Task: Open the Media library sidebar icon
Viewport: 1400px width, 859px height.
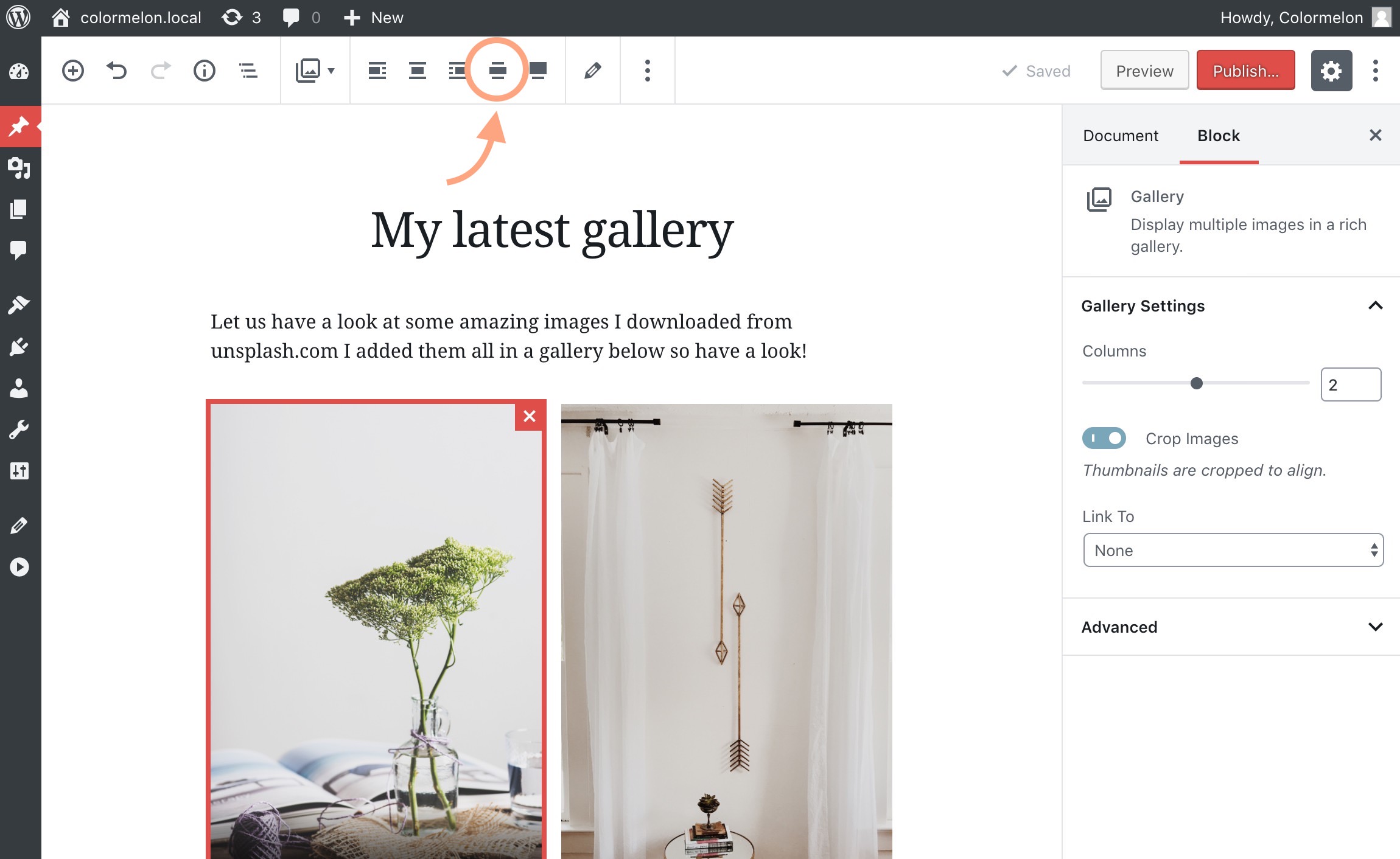Action: 19,167
